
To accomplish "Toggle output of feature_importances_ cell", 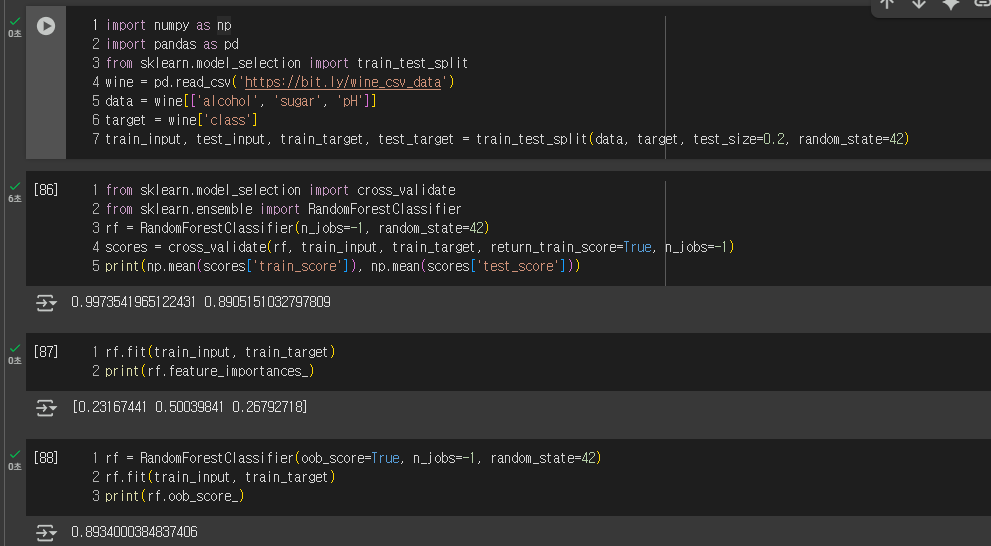I will pos(46,408).
